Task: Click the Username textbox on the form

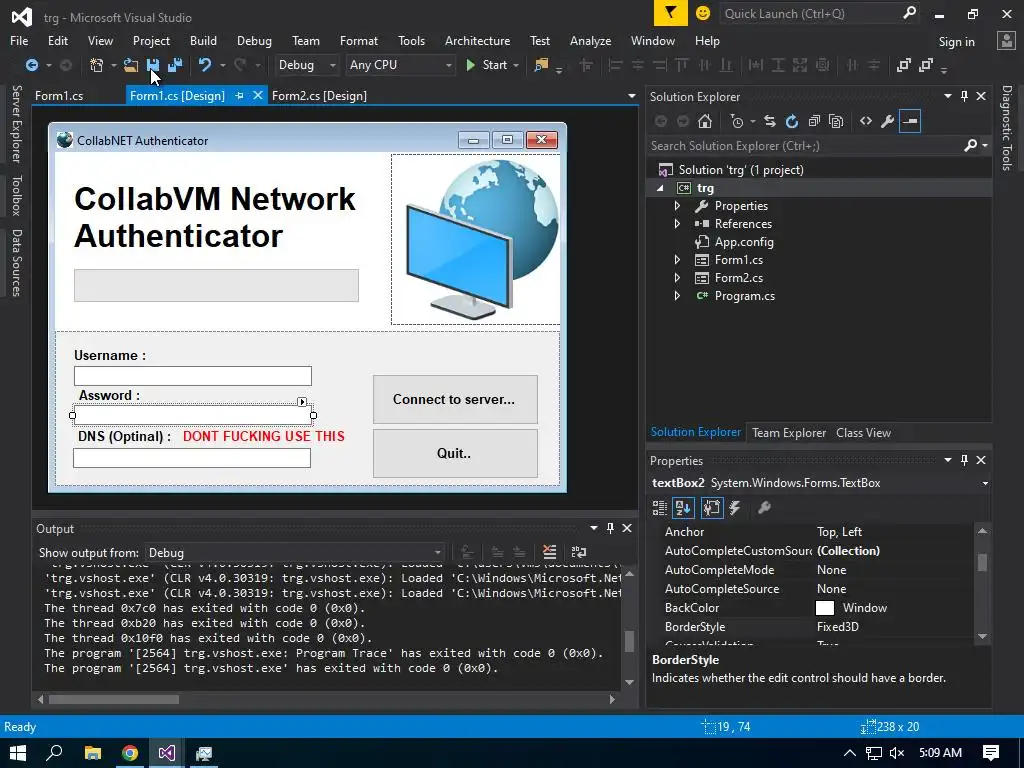Action: pyautogui.click(x=193, y=376)
